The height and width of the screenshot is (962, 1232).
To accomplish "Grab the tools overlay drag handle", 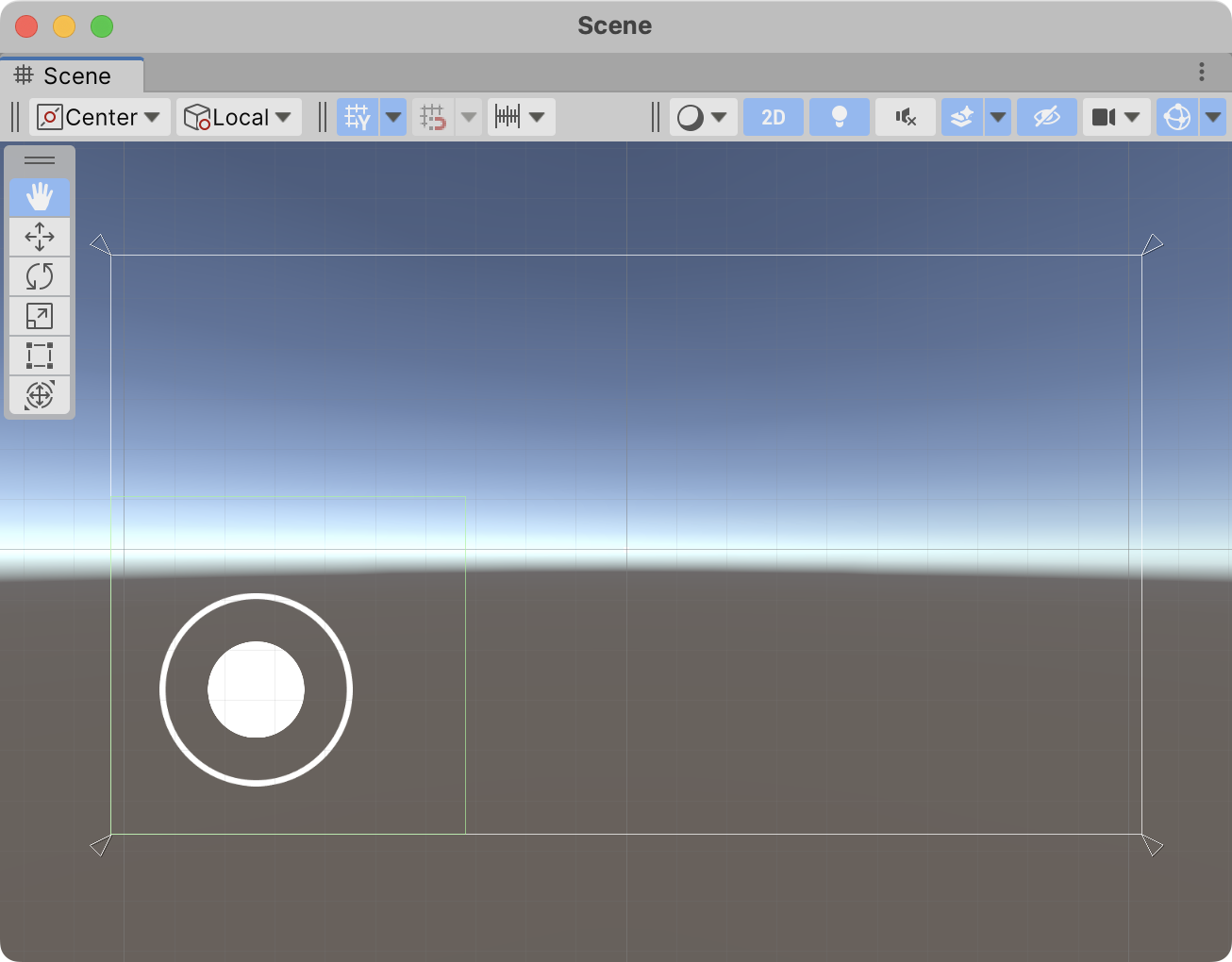I will coord(40,160).
